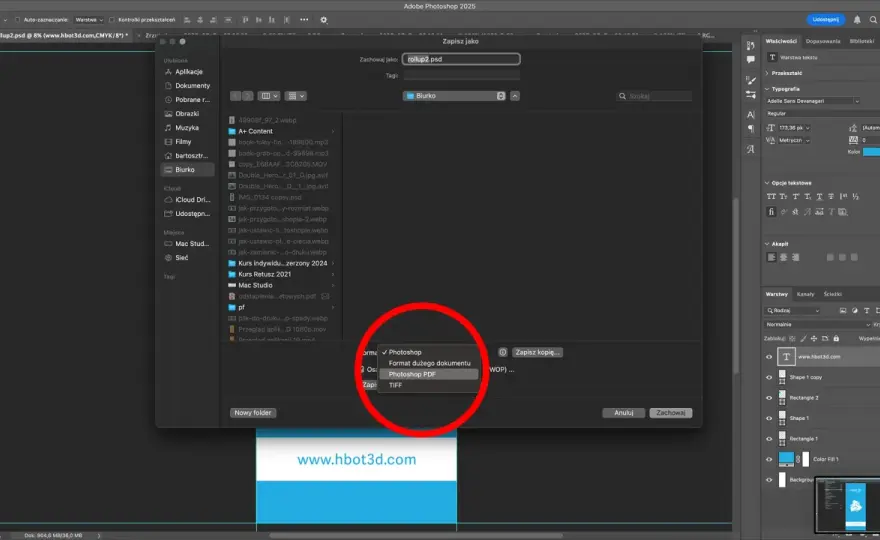This screenshot has height=540, width=880.
Task: Click the Anuluj button
Action: tap(624, 413)
